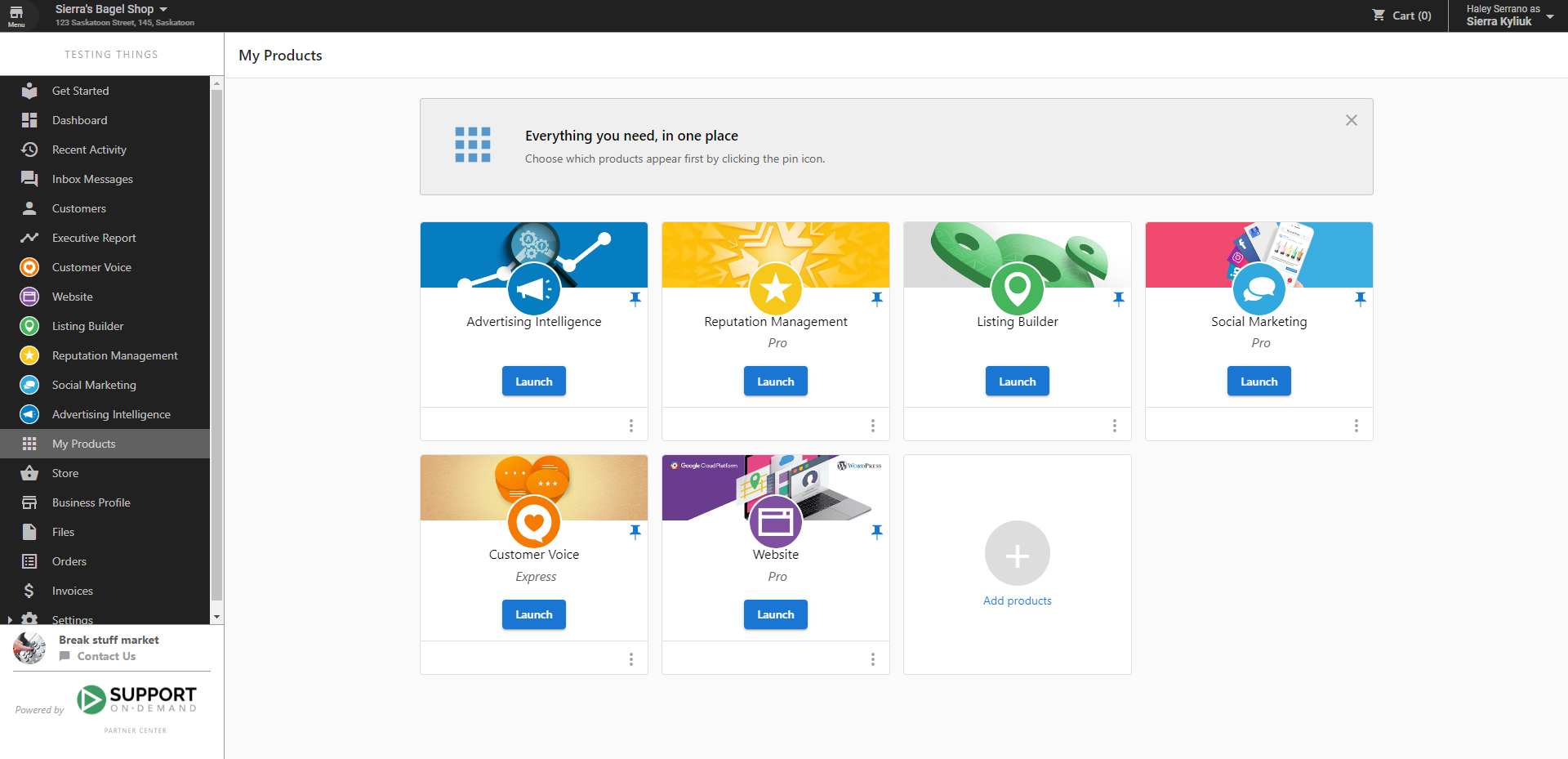Click the Recent Activity clock icon
1568x759 pixels.
29,150
